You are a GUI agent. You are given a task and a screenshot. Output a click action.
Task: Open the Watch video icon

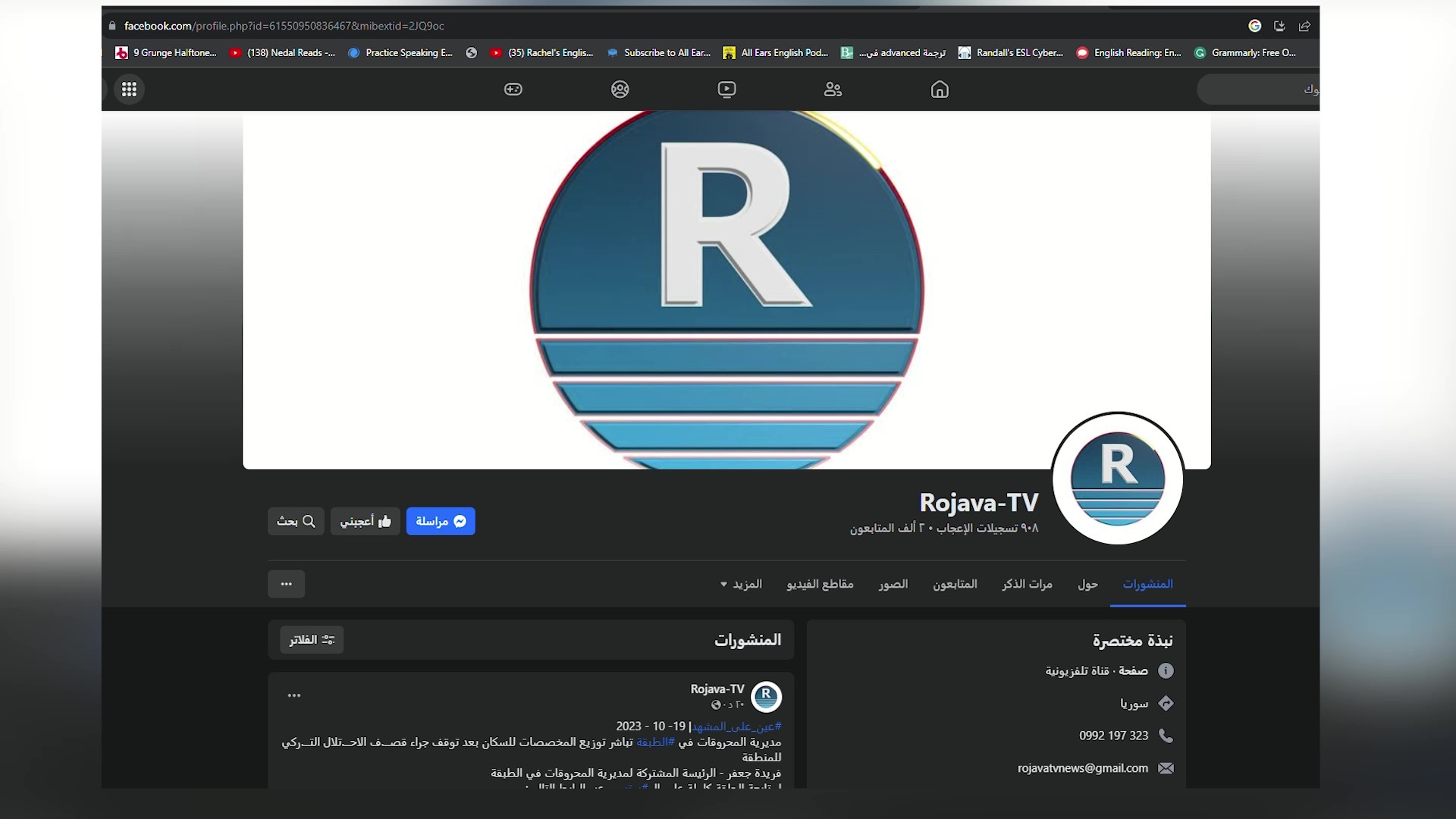[x=726, y=89]
